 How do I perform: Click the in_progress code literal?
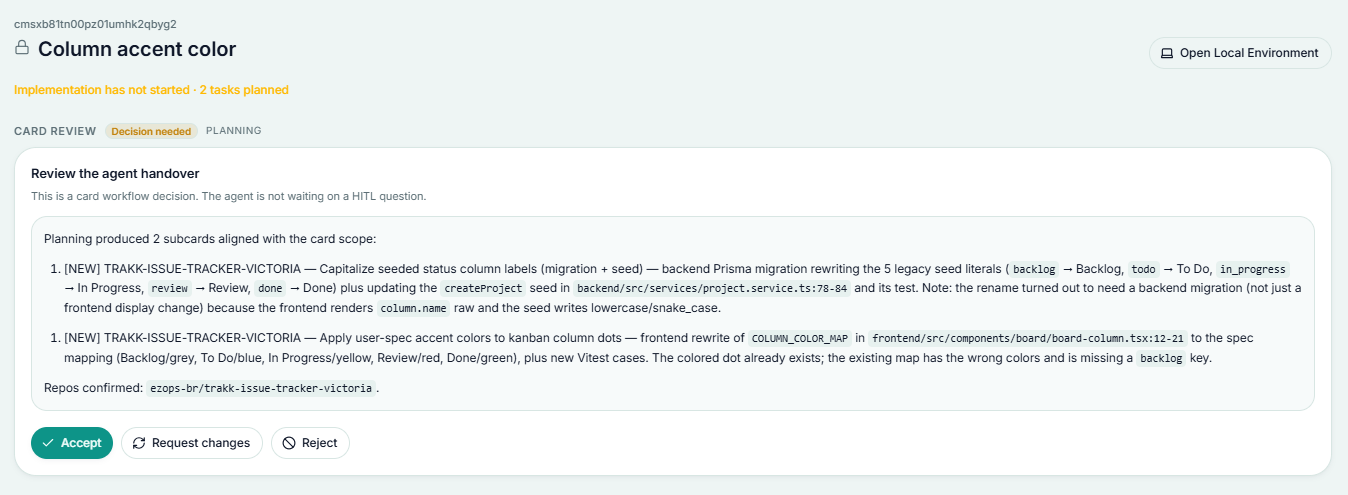pyautogui.click(x=1253, y=270)
